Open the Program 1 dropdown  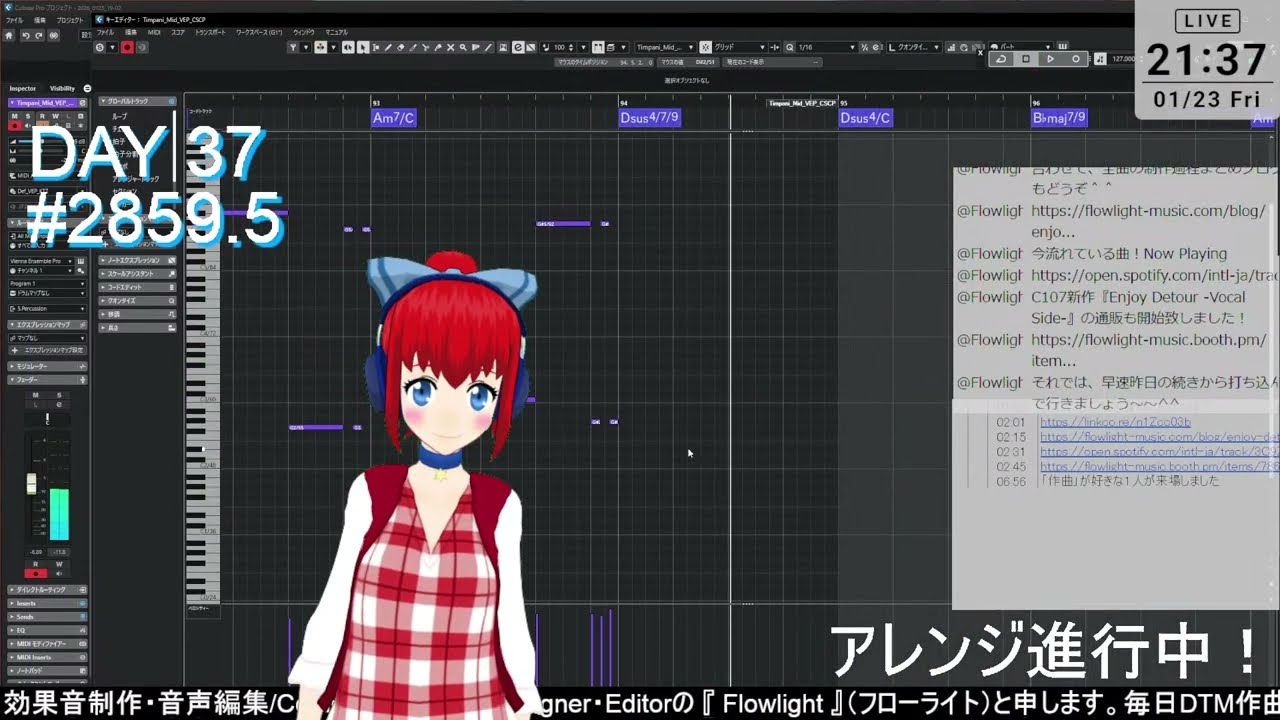pyautogui.click(x=47, y=283)
